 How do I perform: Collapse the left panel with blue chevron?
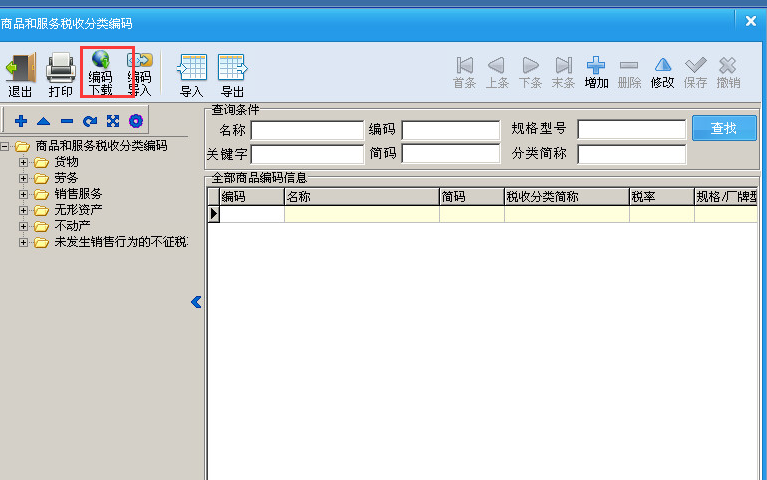click(196, 302)
